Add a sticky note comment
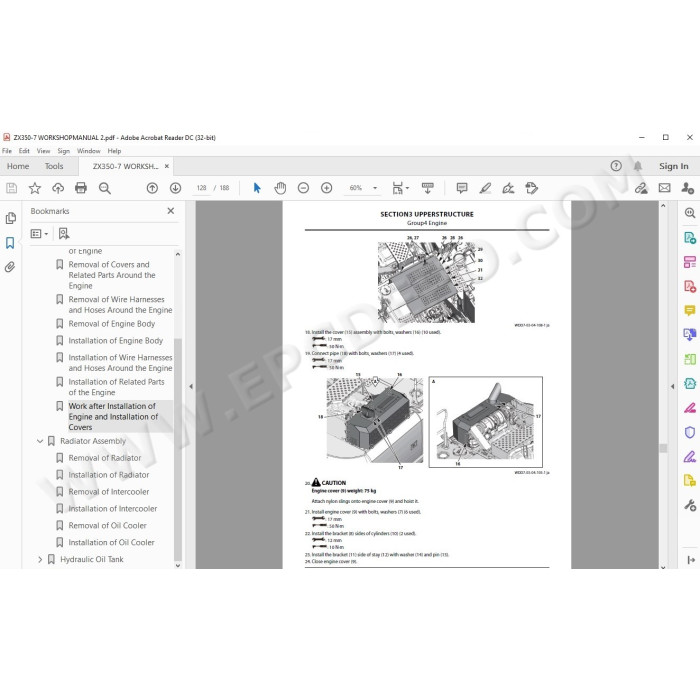 click(x=462, y=188)
